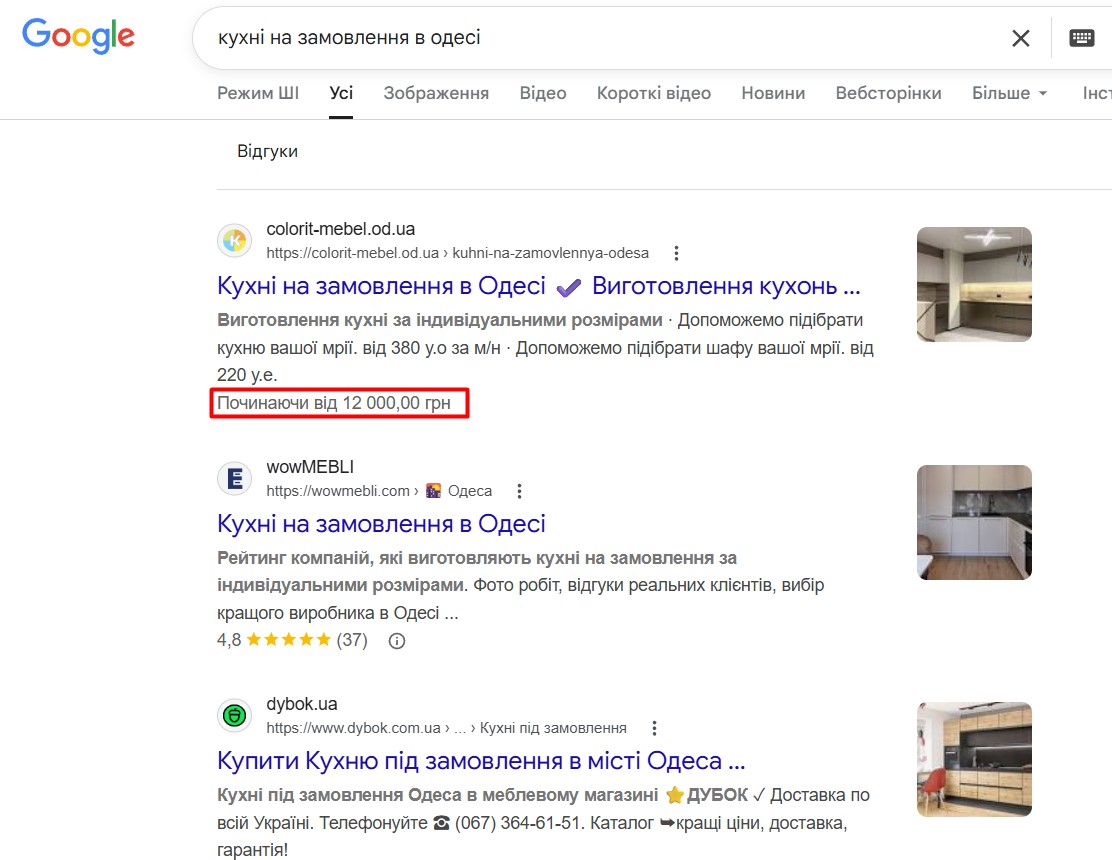Open the dybok.ua wooden kitchen thumbnail

(x=974, y=759)
